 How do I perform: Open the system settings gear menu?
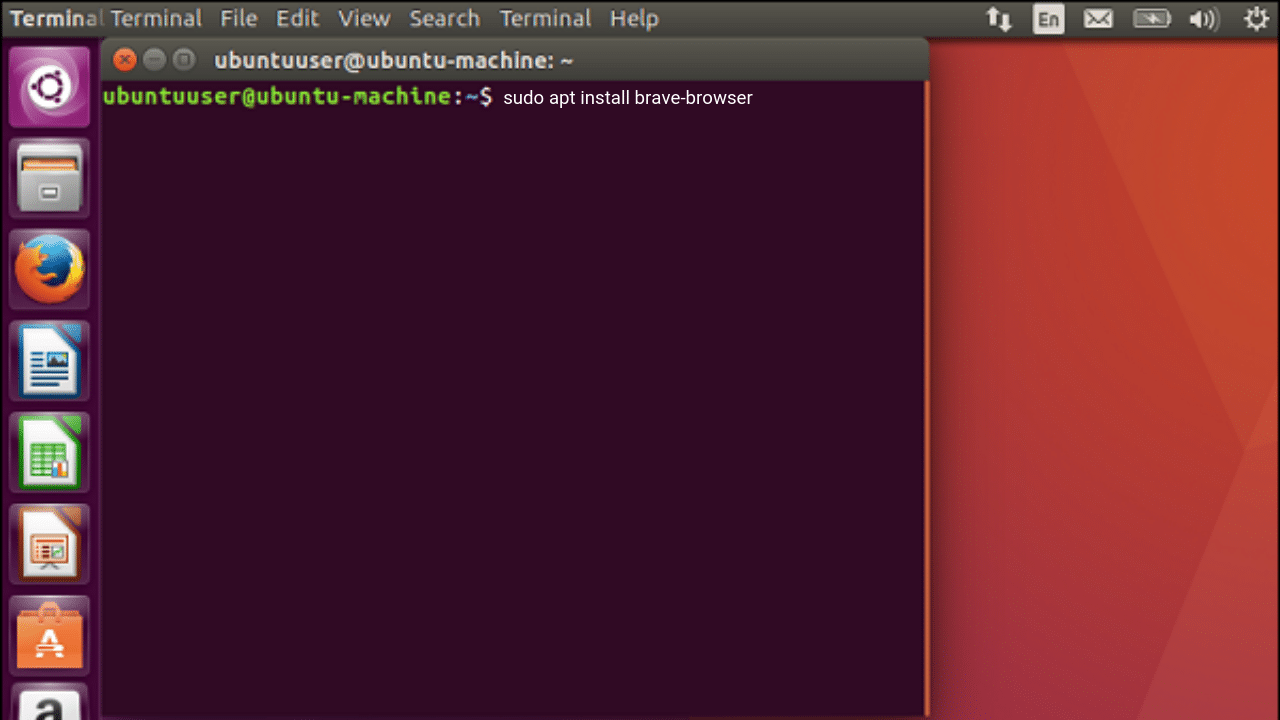point(1255,18)
